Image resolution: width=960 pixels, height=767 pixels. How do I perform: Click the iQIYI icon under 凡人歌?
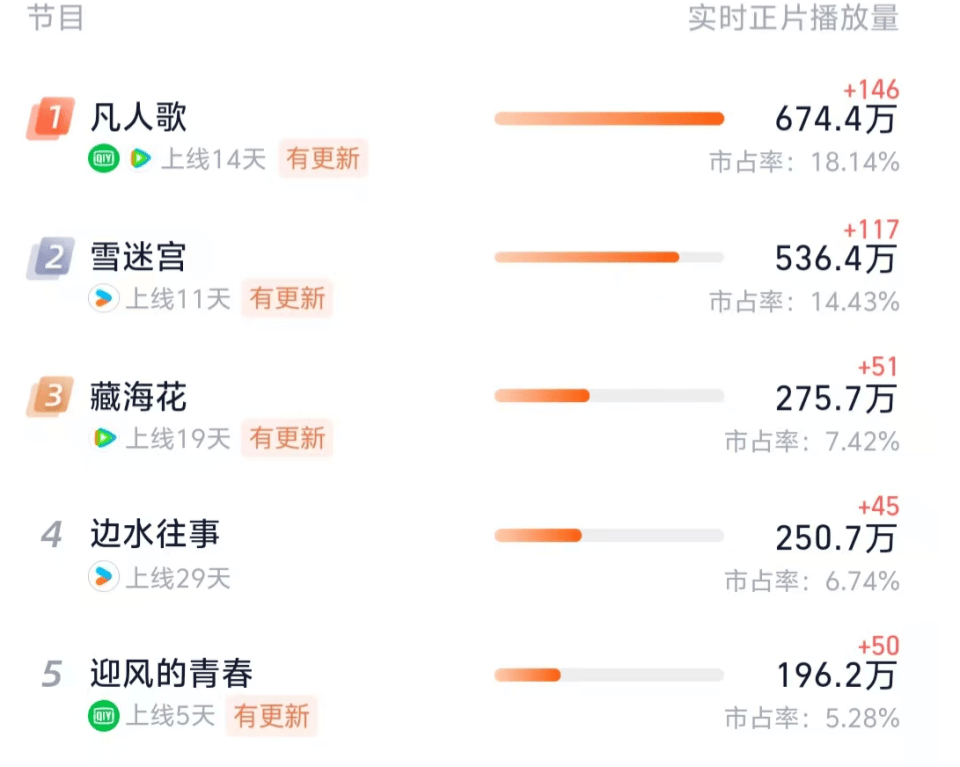point(103,158)
